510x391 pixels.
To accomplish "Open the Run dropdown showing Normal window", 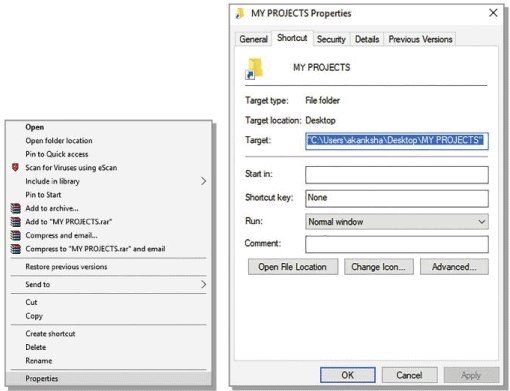I will pyautogui.click(x=397, y=222).
